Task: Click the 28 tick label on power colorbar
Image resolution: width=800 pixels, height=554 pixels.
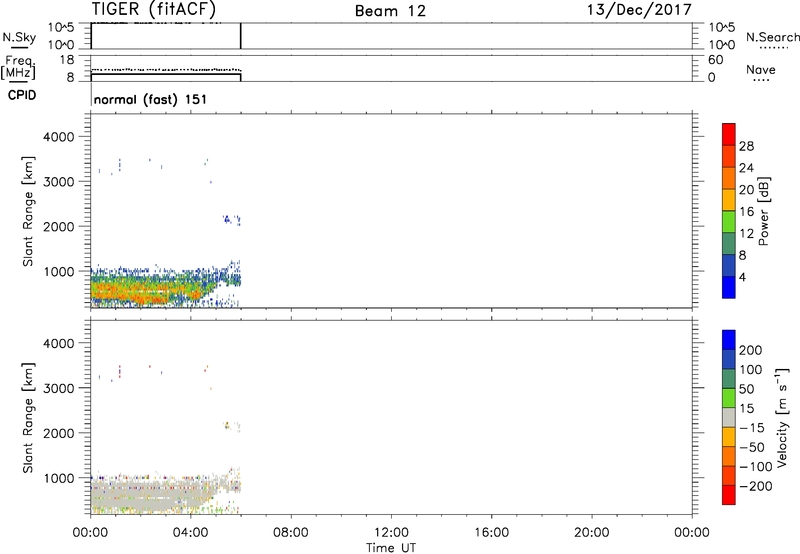Action: [x=746, y=146]
